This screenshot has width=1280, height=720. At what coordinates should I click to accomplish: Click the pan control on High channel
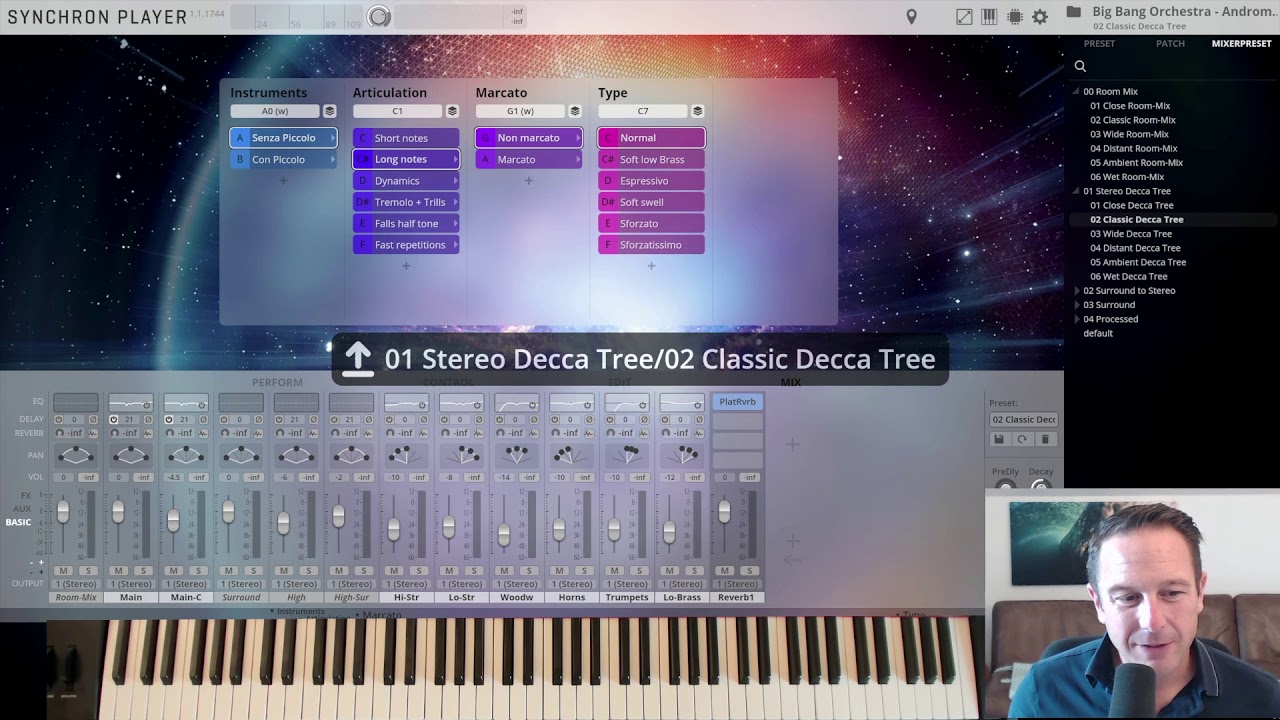(x=296, y=456)
